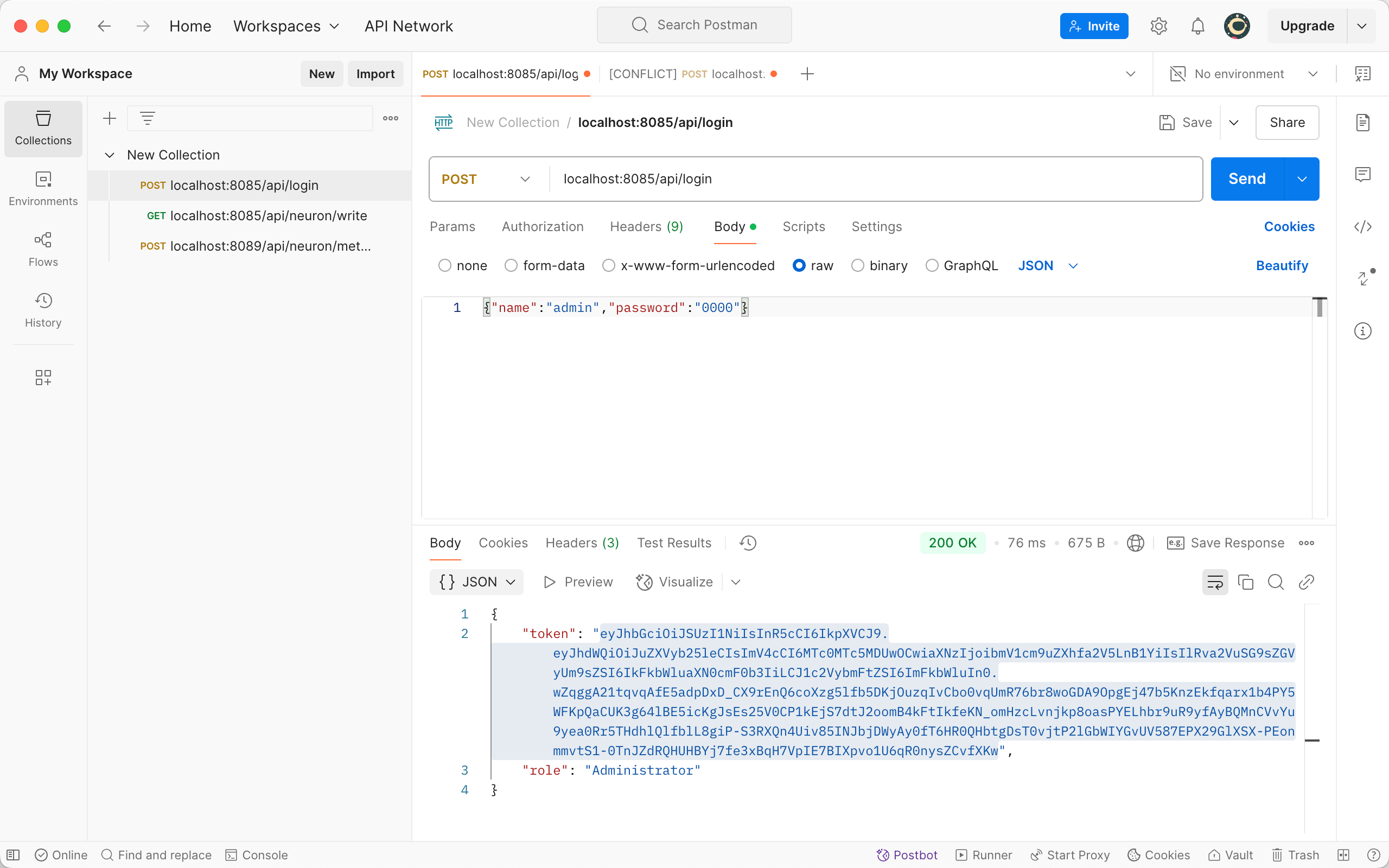Image resolution: width=1389 pixels, height=868 pixels.
Task: Open the POST method dropdown
Action: 486,179
